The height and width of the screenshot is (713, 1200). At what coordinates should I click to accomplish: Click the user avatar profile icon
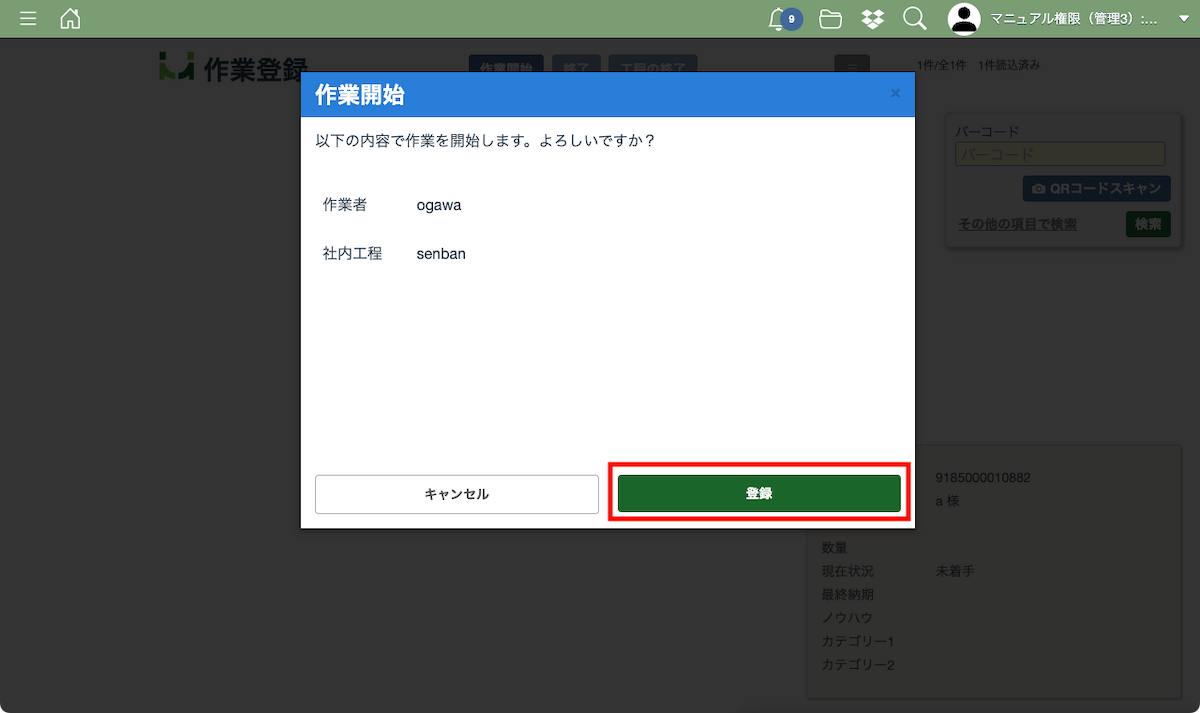coord(964,19)
